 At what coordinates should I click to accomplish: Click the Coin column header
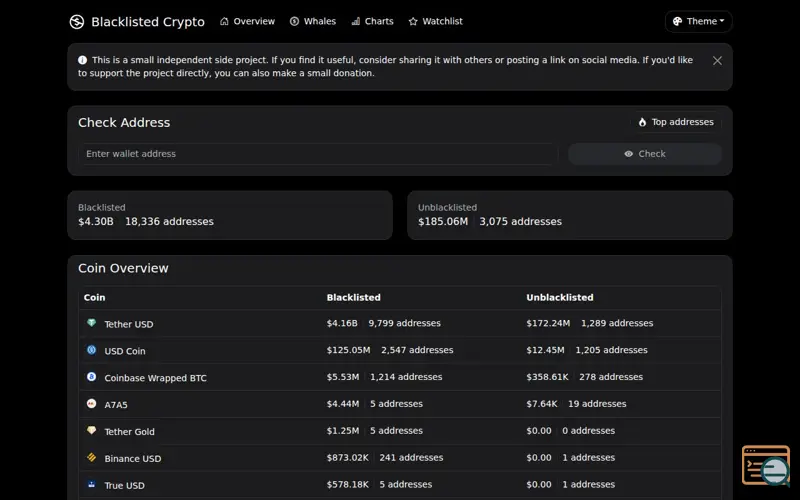point(94,297)
